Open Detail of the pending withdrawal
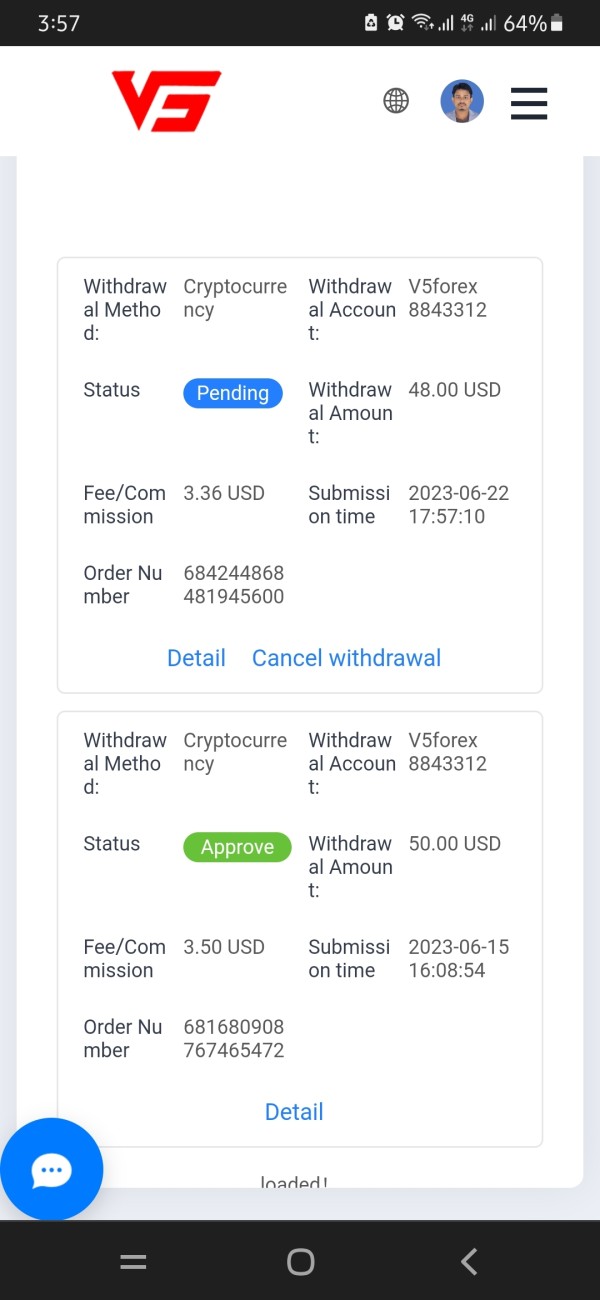 (x=196, y=658)
